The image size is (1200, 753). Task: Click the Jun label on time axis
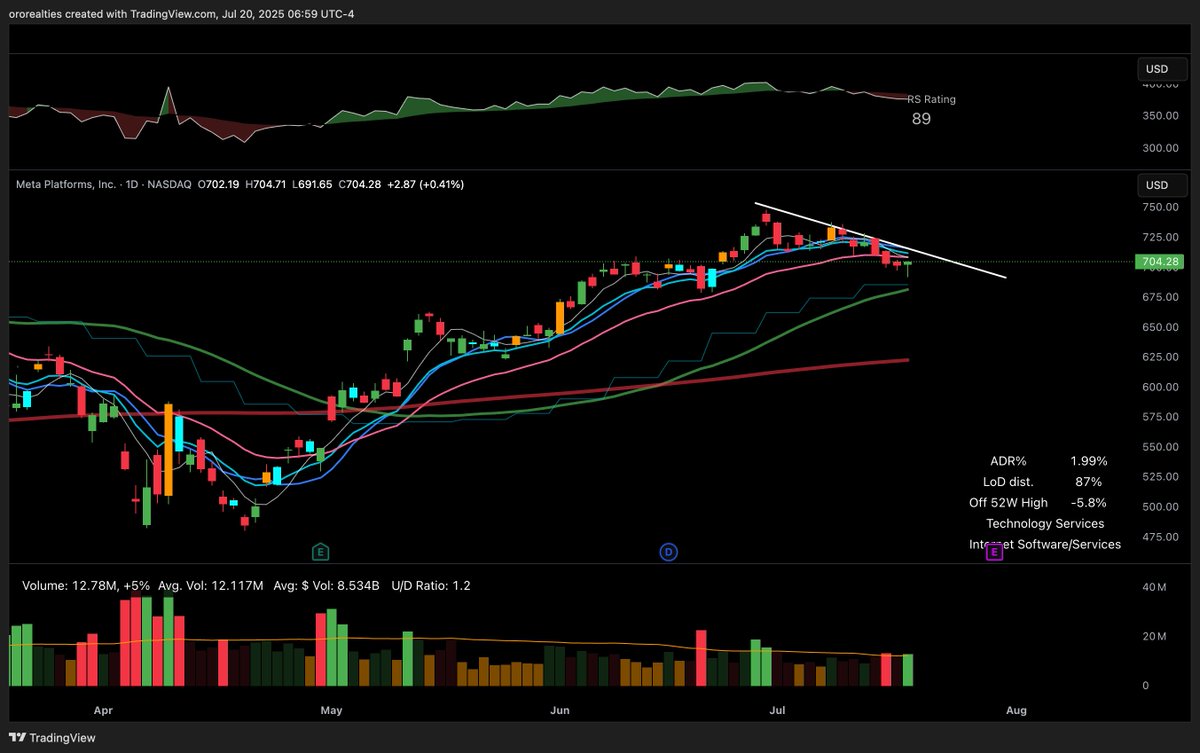[560, 711]
